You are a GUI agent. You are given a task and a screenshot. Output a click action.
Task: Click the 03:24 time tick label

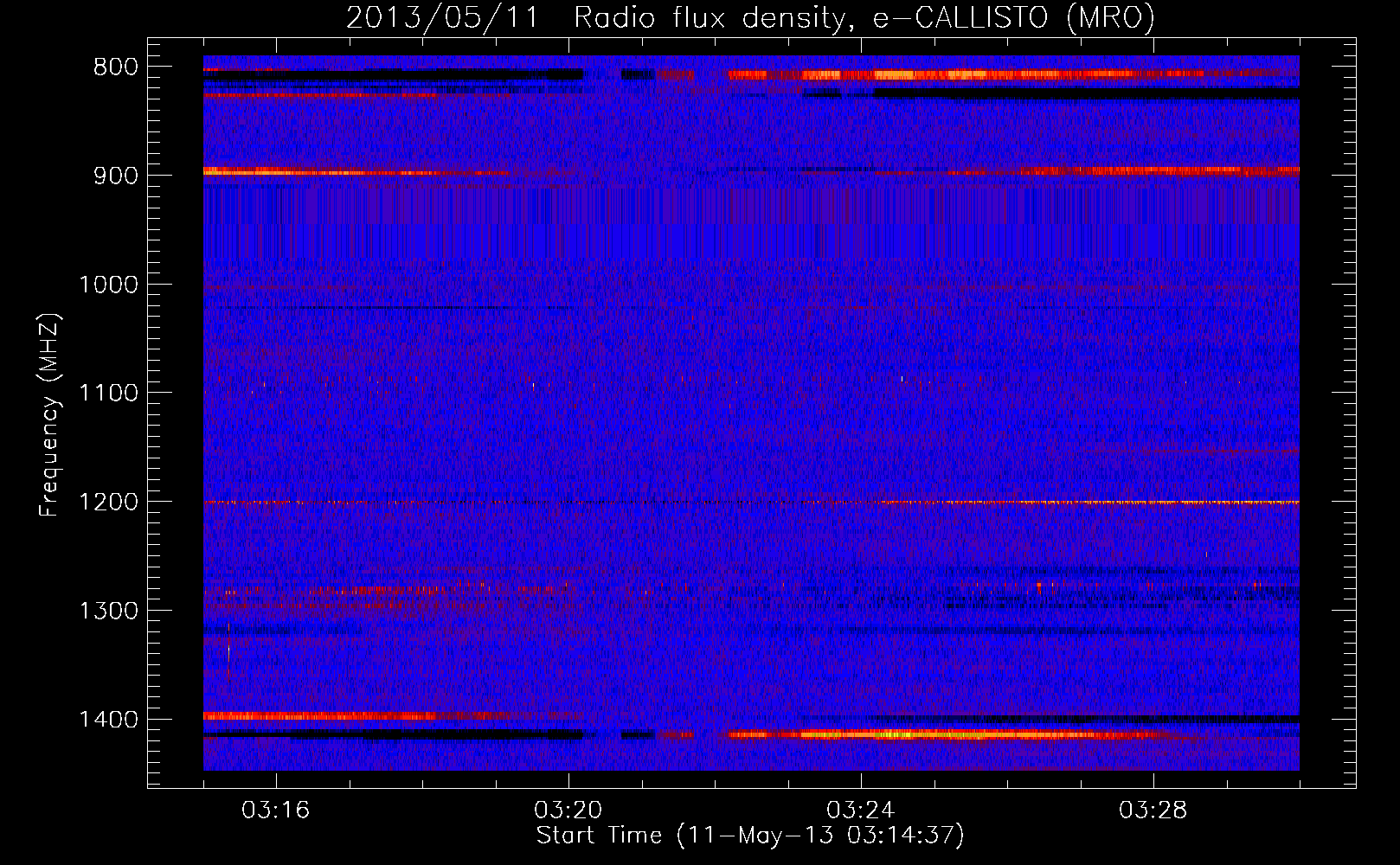861,811
